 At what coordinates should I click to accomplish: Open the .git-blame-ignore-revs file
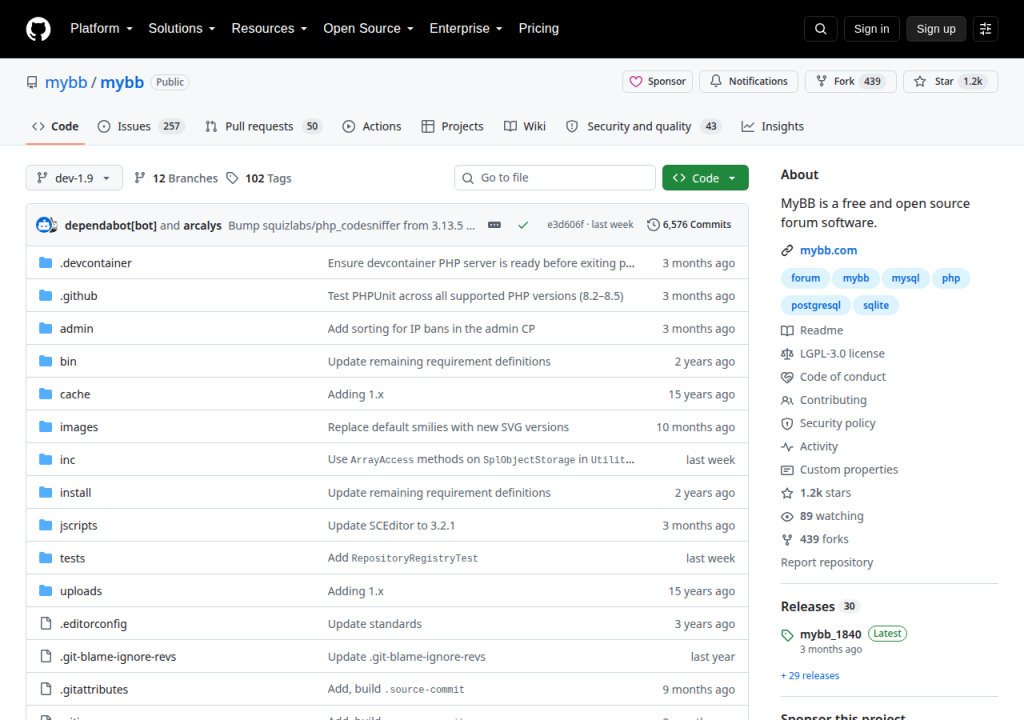(118, 657)
